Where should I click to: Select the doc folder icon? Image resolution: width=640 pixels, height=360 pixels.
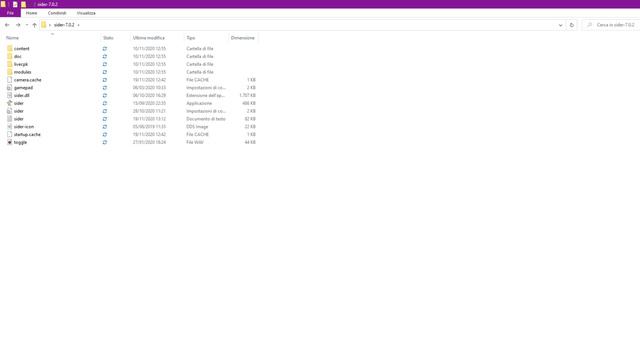click(x=10, y=56)
